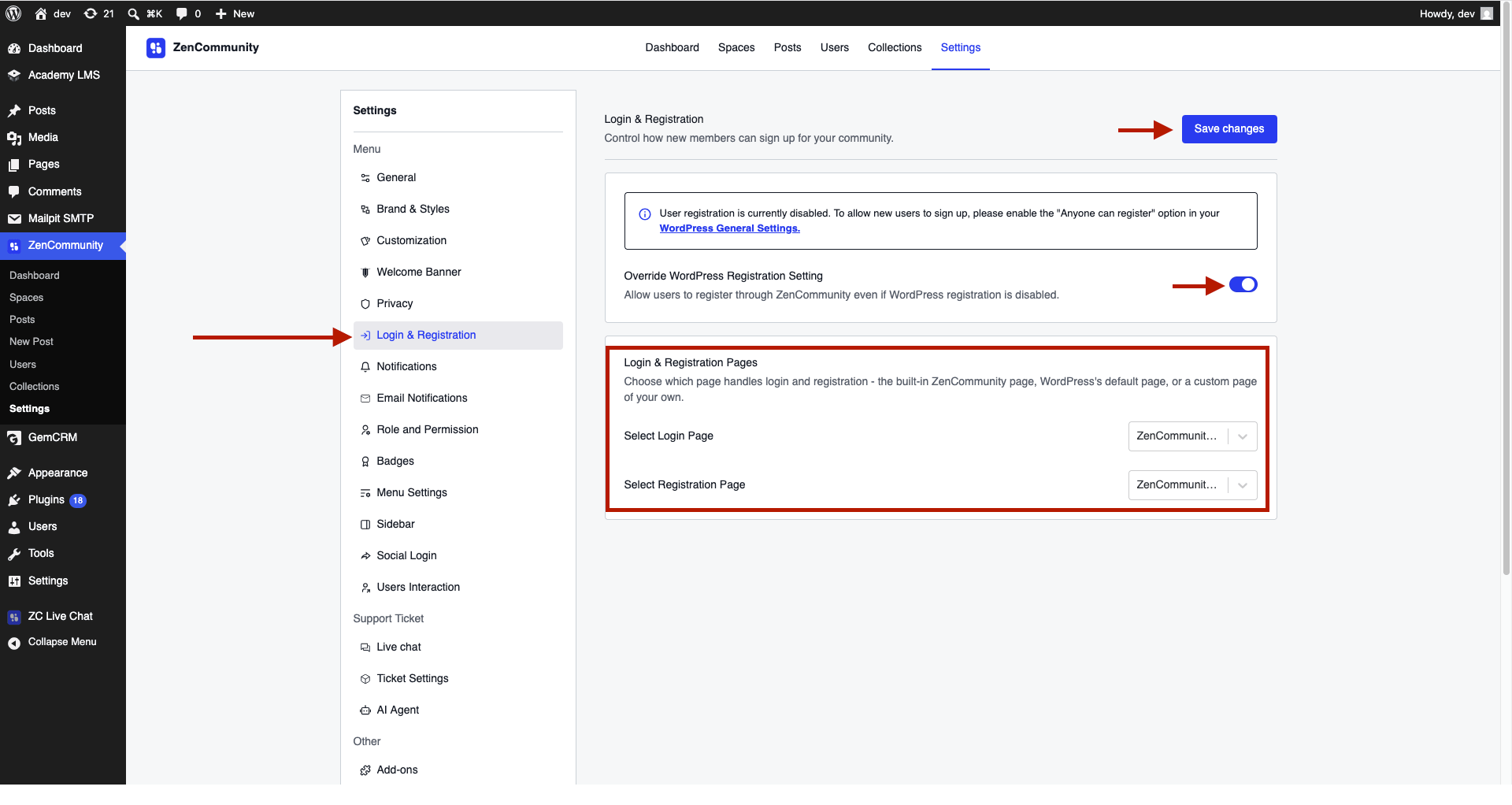Open Welcome Banner settings
This screenshot has height=805, width=1512.
click(x=458, y=273)
